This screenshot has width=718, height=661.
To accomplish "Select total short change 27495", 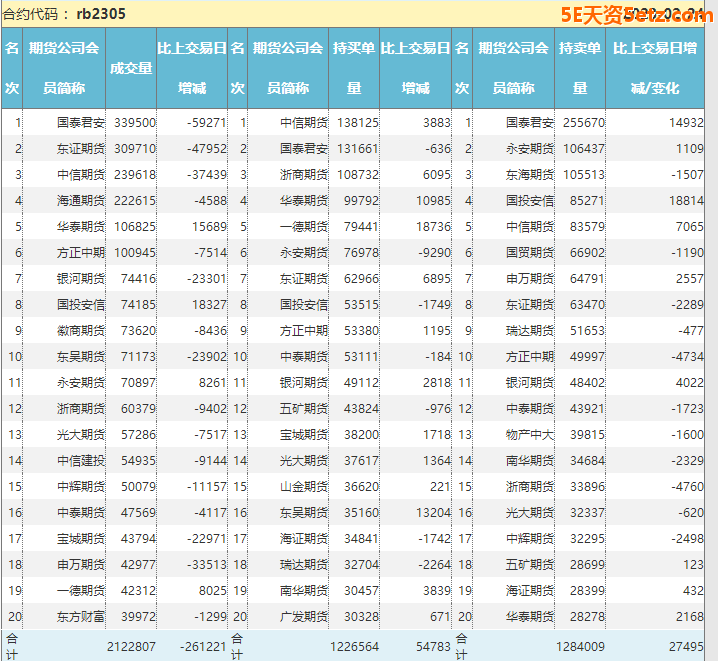I will (x=686, y=646).
